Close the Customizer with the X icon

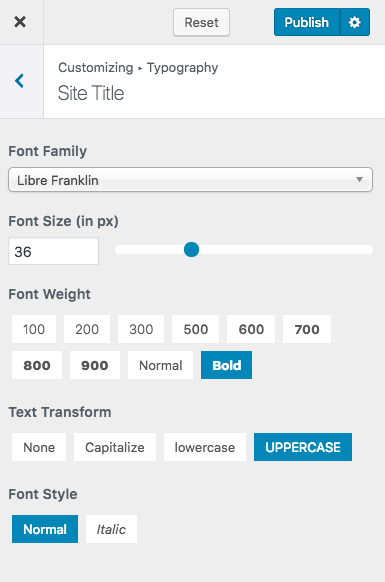pos(20,22)
